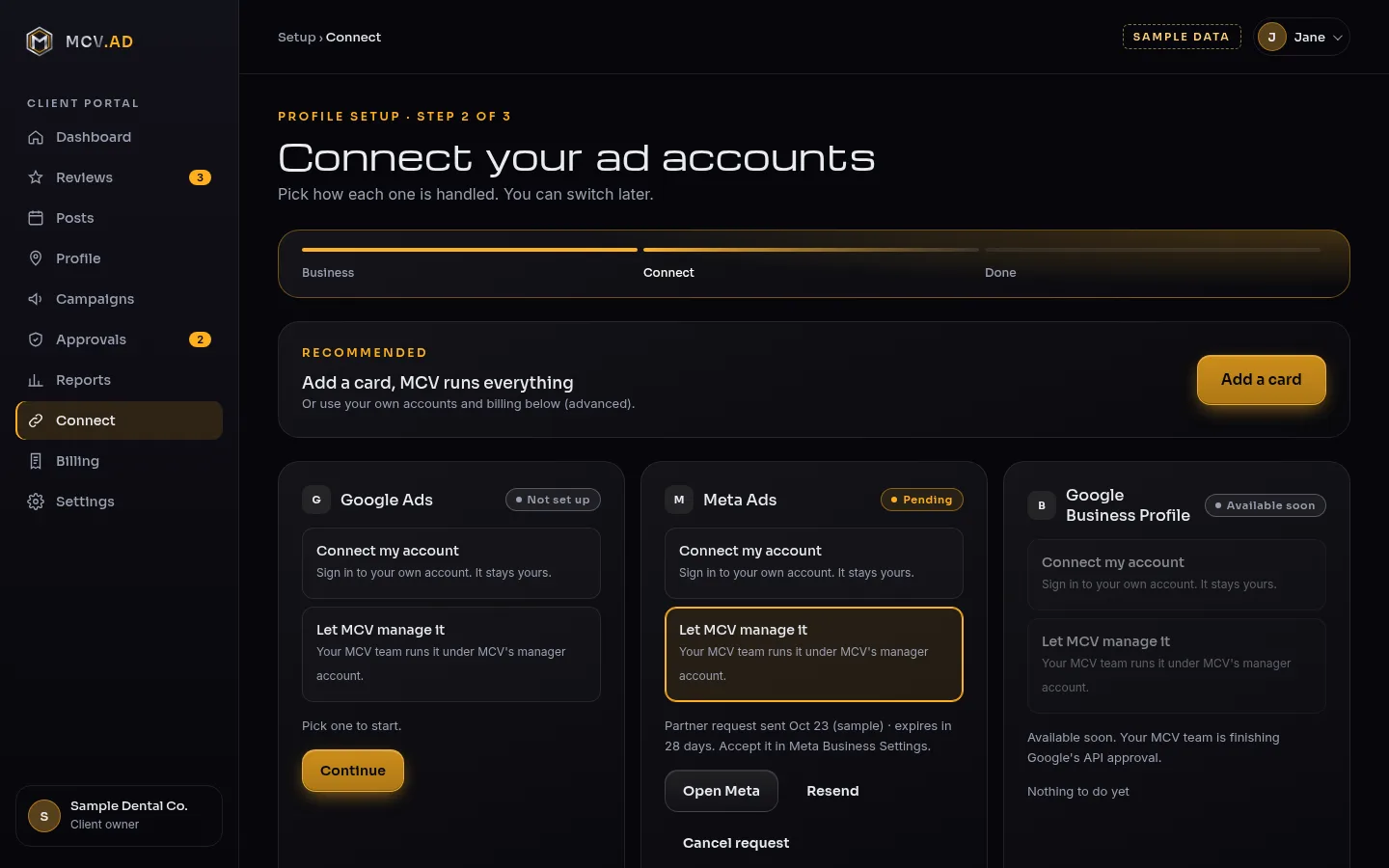
Task: Select 'Connect my account' for Google Ads
Action: pos(451,563)
